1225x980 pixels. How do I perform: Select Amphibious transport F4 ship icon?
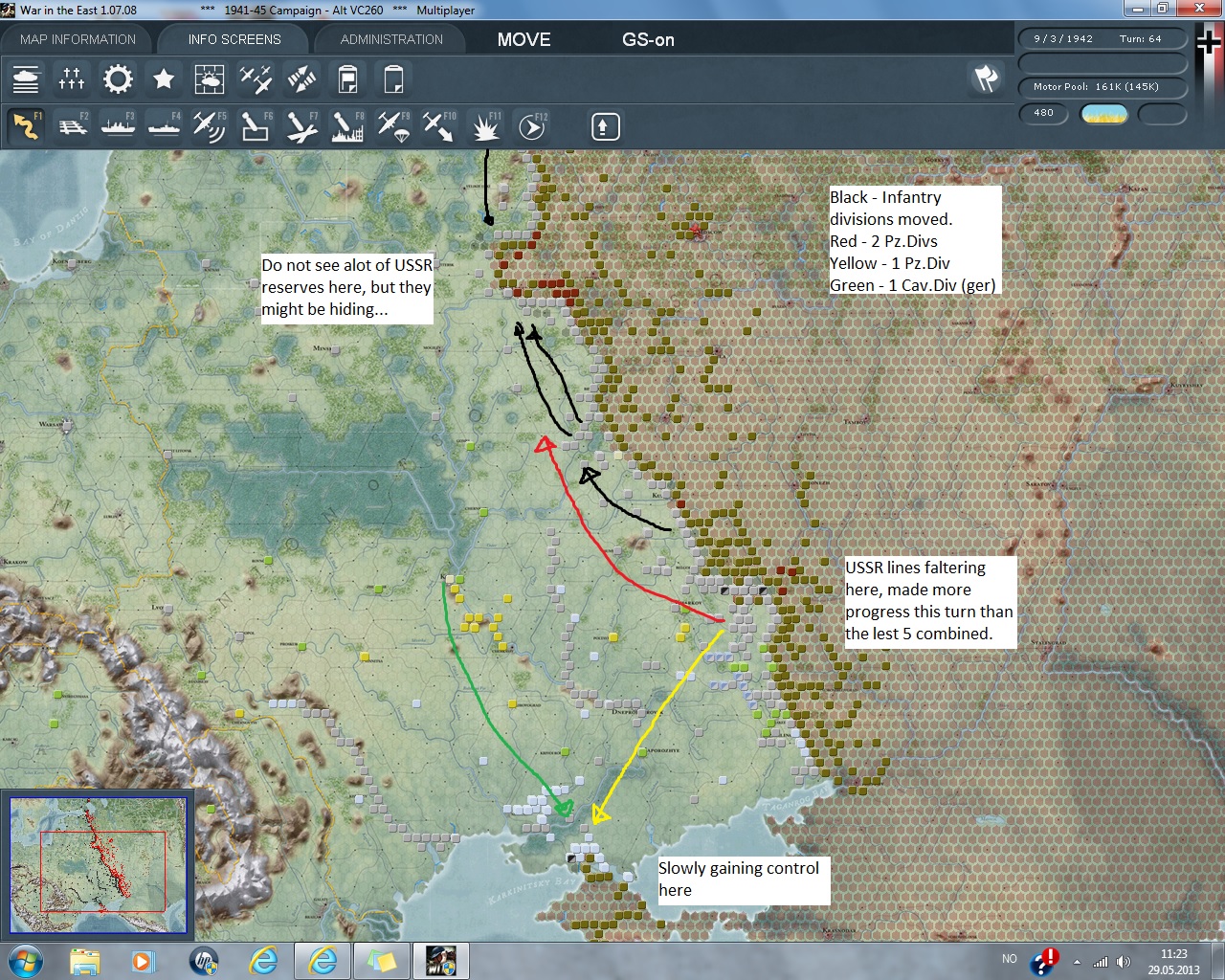(164, 126)
